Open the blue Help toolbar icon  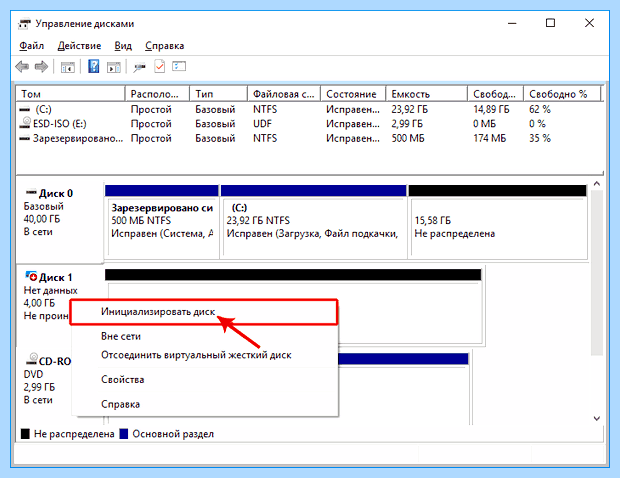[93, 66]
